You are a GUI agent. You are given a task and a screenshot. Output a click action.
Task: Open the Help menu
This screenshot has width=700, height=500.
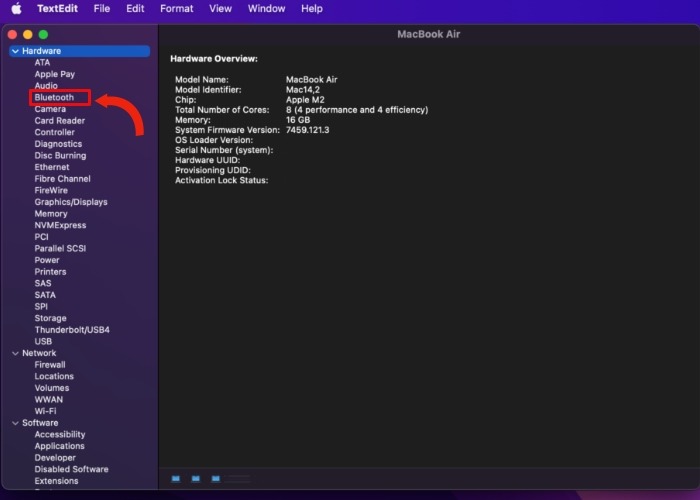[x=312, y=8]
